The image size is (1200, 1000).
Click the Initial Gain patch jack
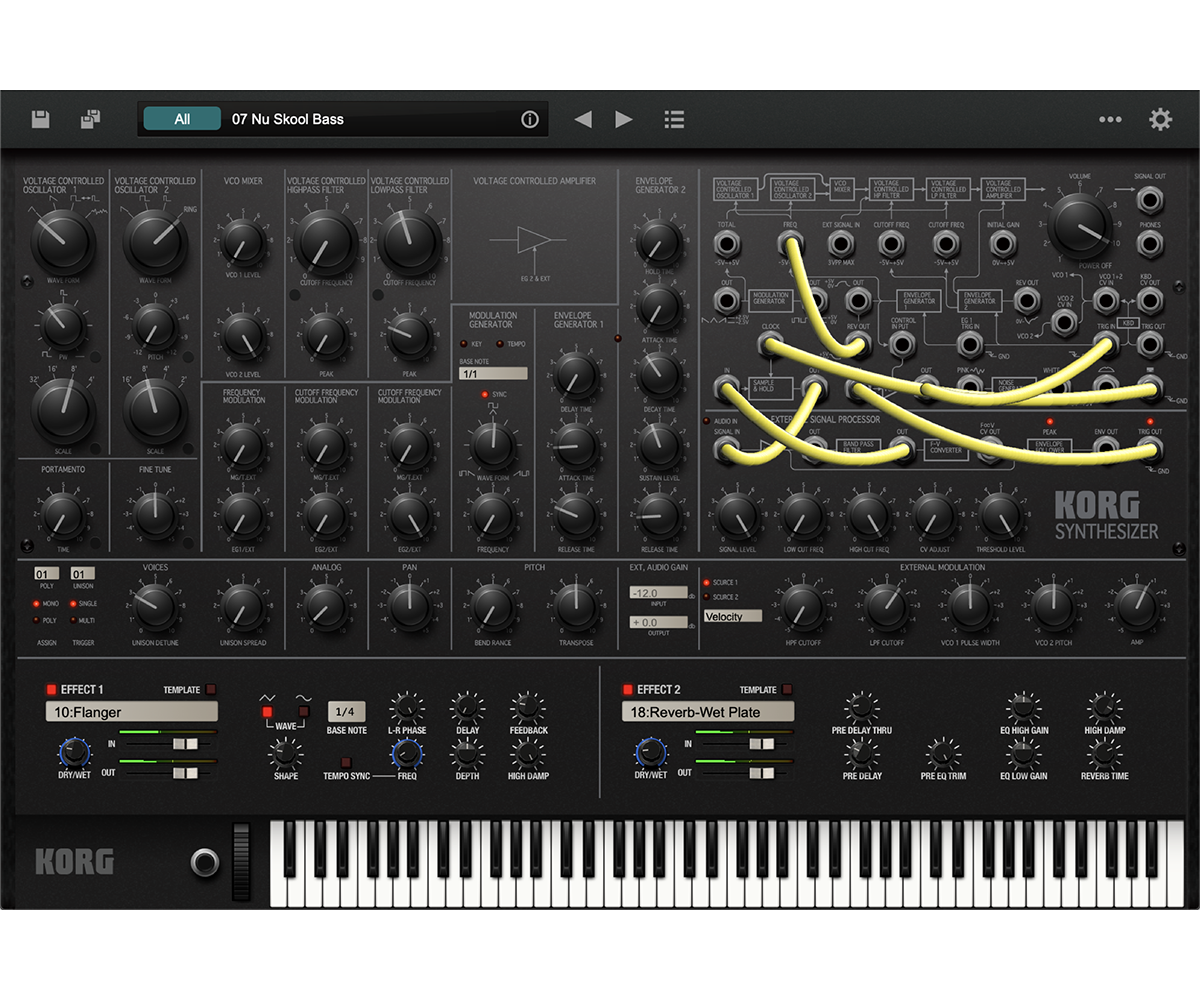[x=1002, y=244]
